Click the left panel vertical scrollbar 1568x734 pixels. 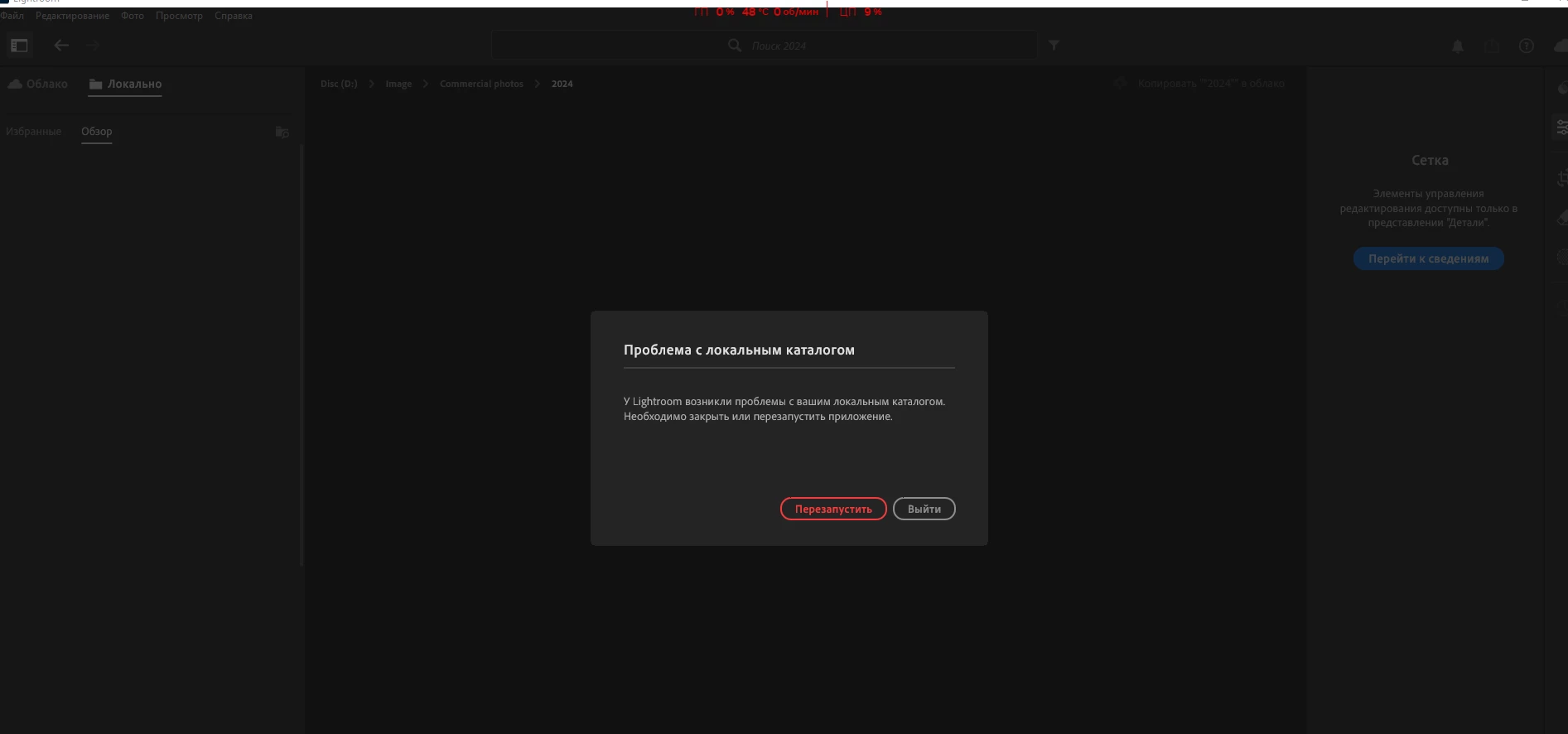[302, 355]
